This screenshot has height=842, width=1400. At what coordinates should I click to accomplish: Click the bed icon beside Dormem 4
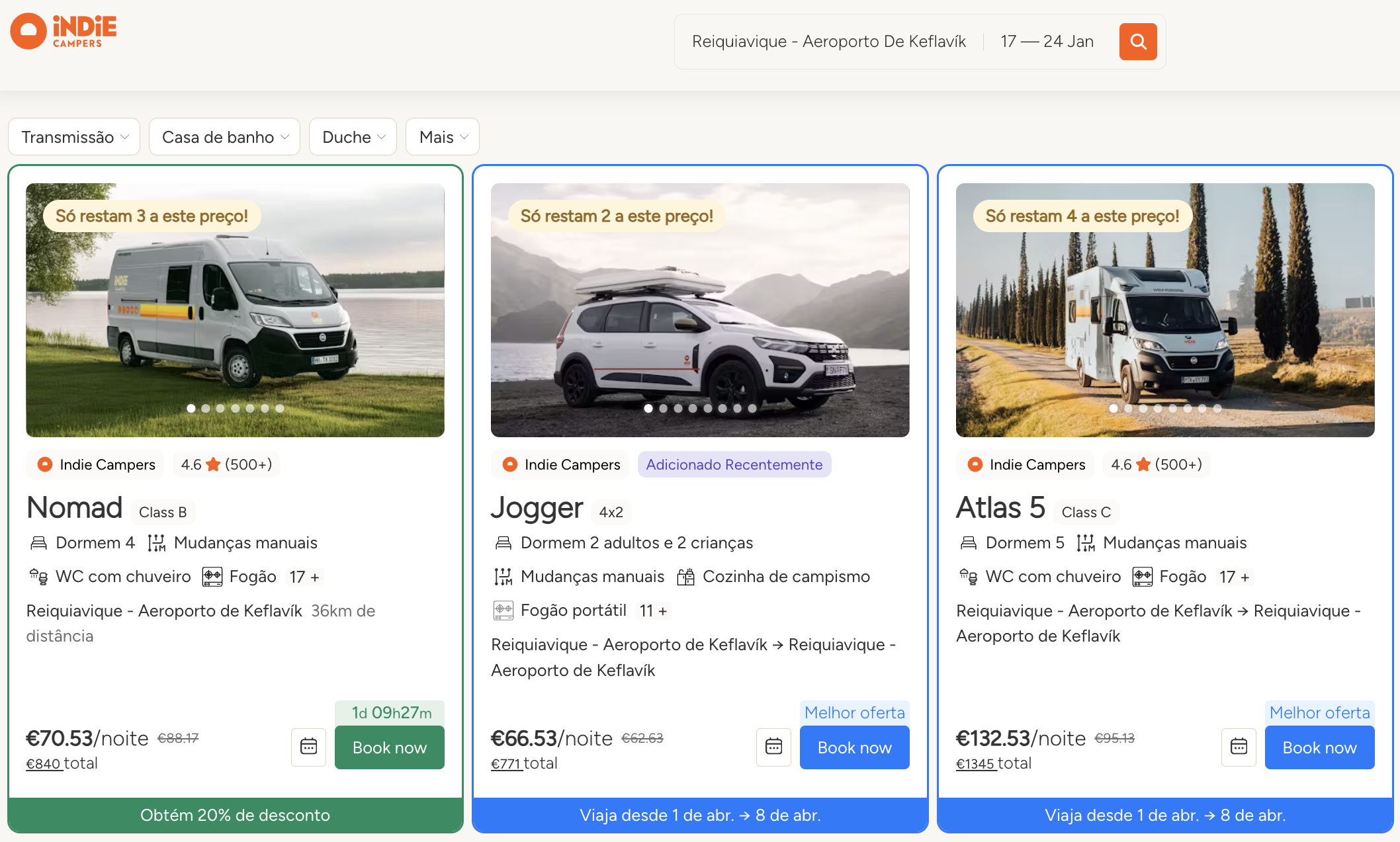click(x=39, y=543)
